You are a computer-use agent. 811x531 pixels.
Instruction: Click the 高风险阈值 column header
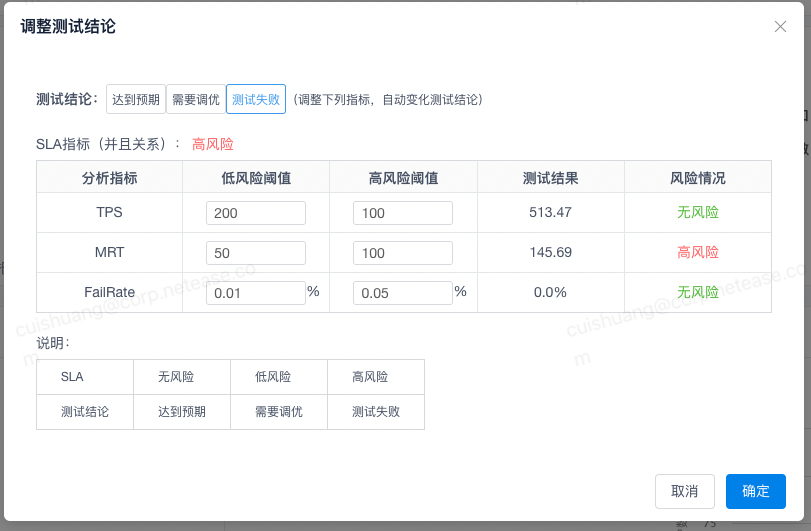pyautogui.click(x=403, y=178)
